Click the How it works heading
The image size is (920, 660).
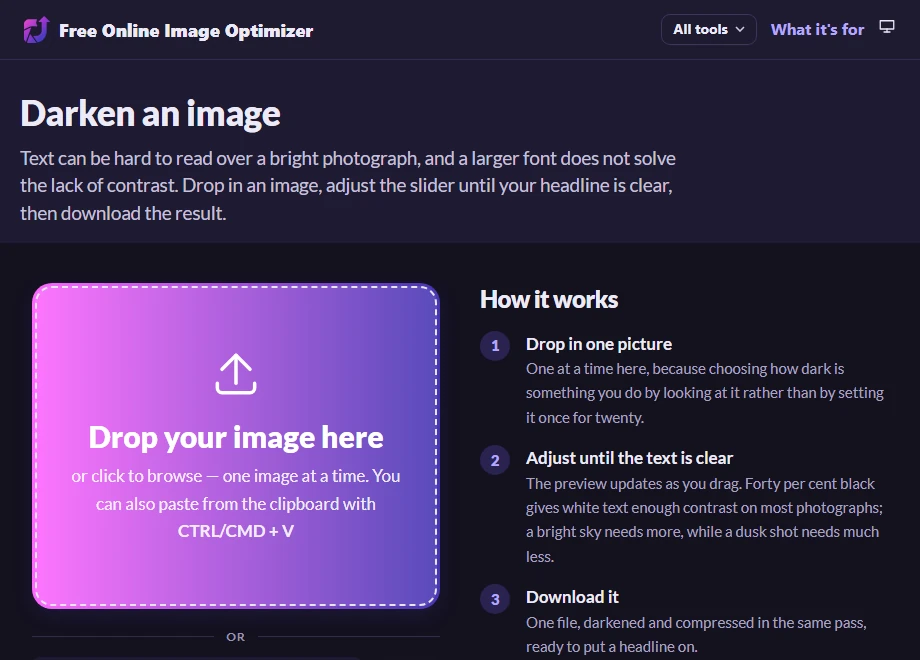point(549,299)
